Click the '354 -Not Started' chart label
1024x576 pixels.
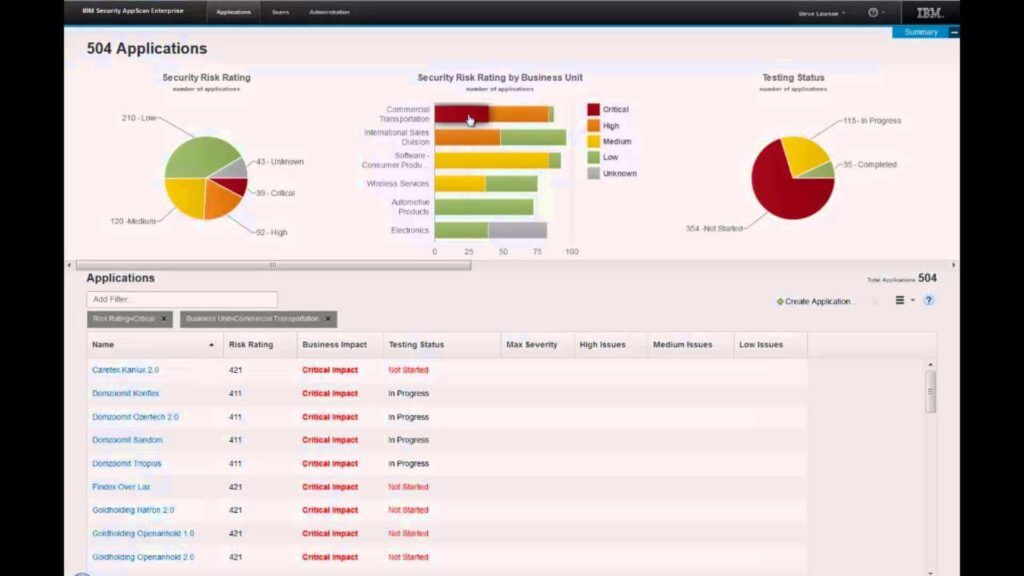click(714, 229)
